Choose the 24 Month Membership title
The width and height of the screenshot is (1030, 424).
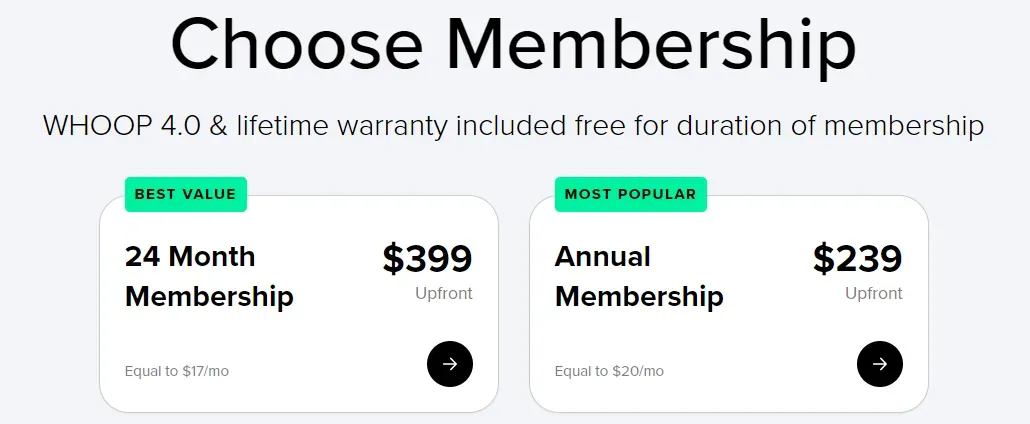(209, 276)
